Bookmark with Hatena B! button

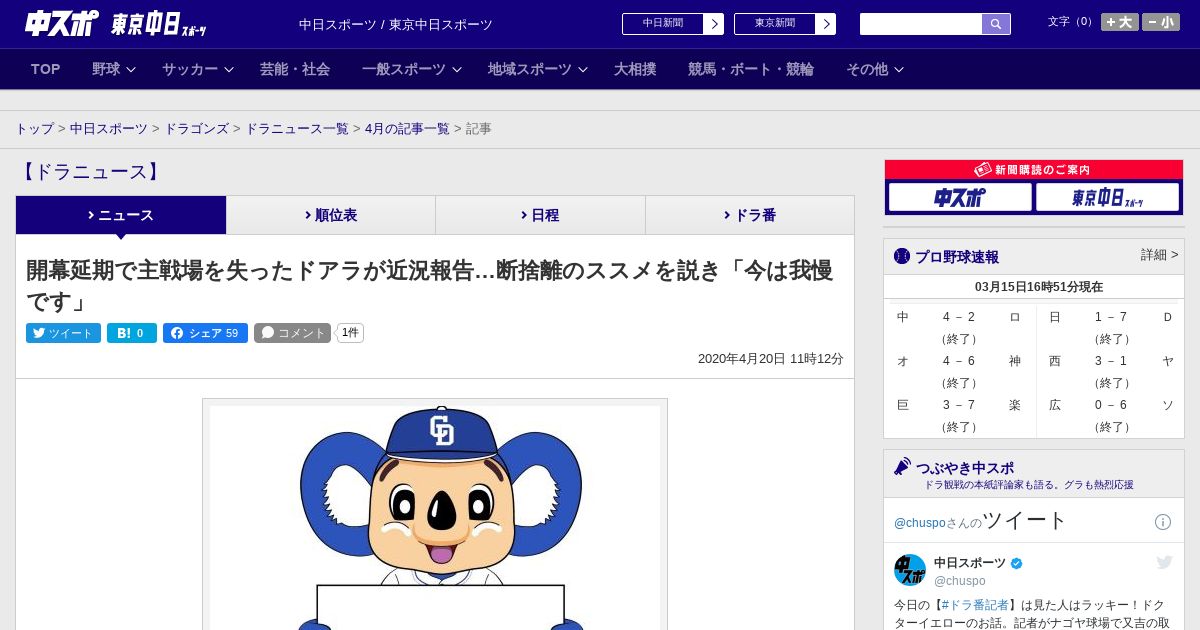(132, 333)
